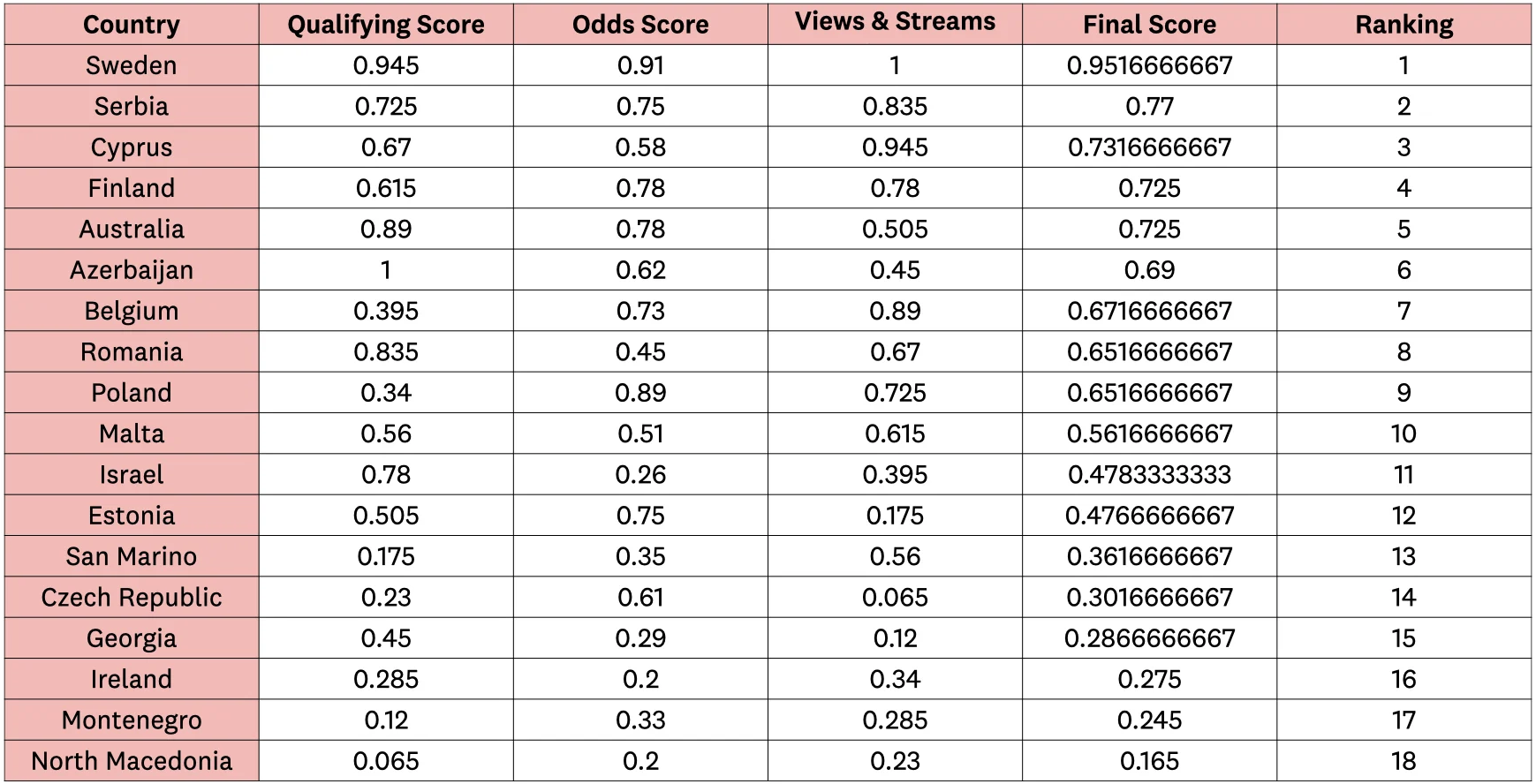
Task: Click the Odds Score column header
Action: [640, 24]
